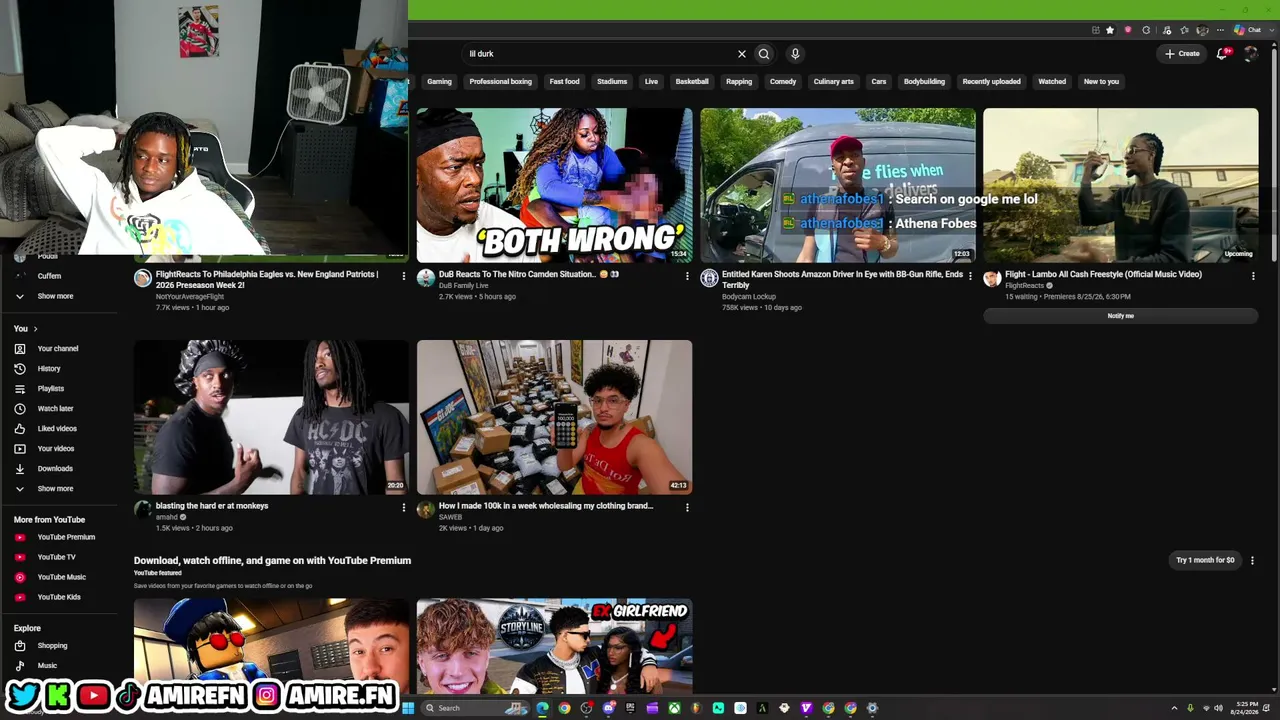1280x720 pixels.
Task: Click the YouTube search magnifier button
Action: click(764, 54)
